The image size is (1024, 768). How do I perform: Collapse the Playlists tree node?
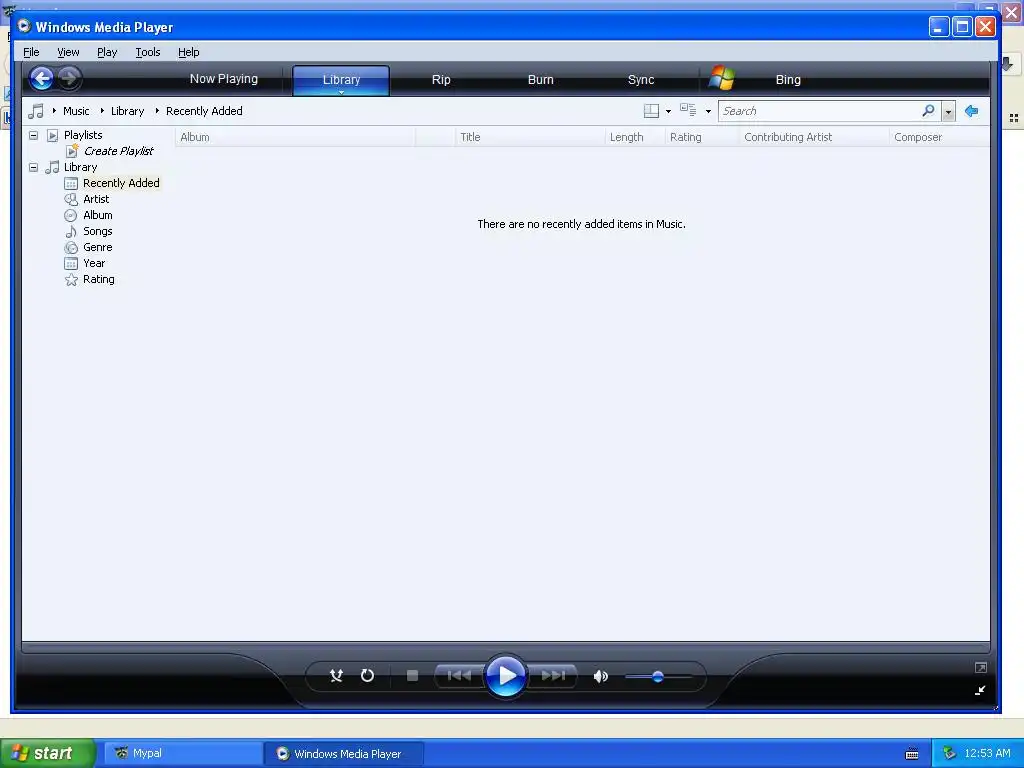point(33,135)
